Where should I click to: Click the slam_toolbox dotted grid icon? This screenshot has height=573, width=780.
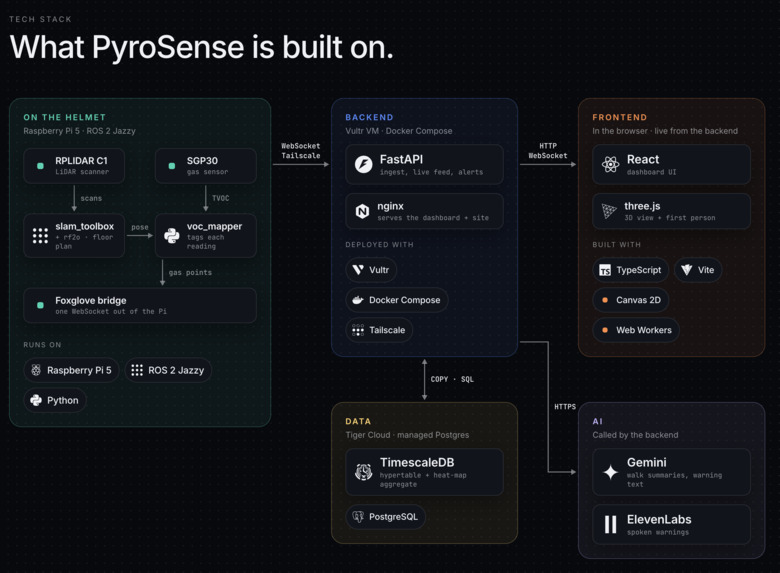40,236
